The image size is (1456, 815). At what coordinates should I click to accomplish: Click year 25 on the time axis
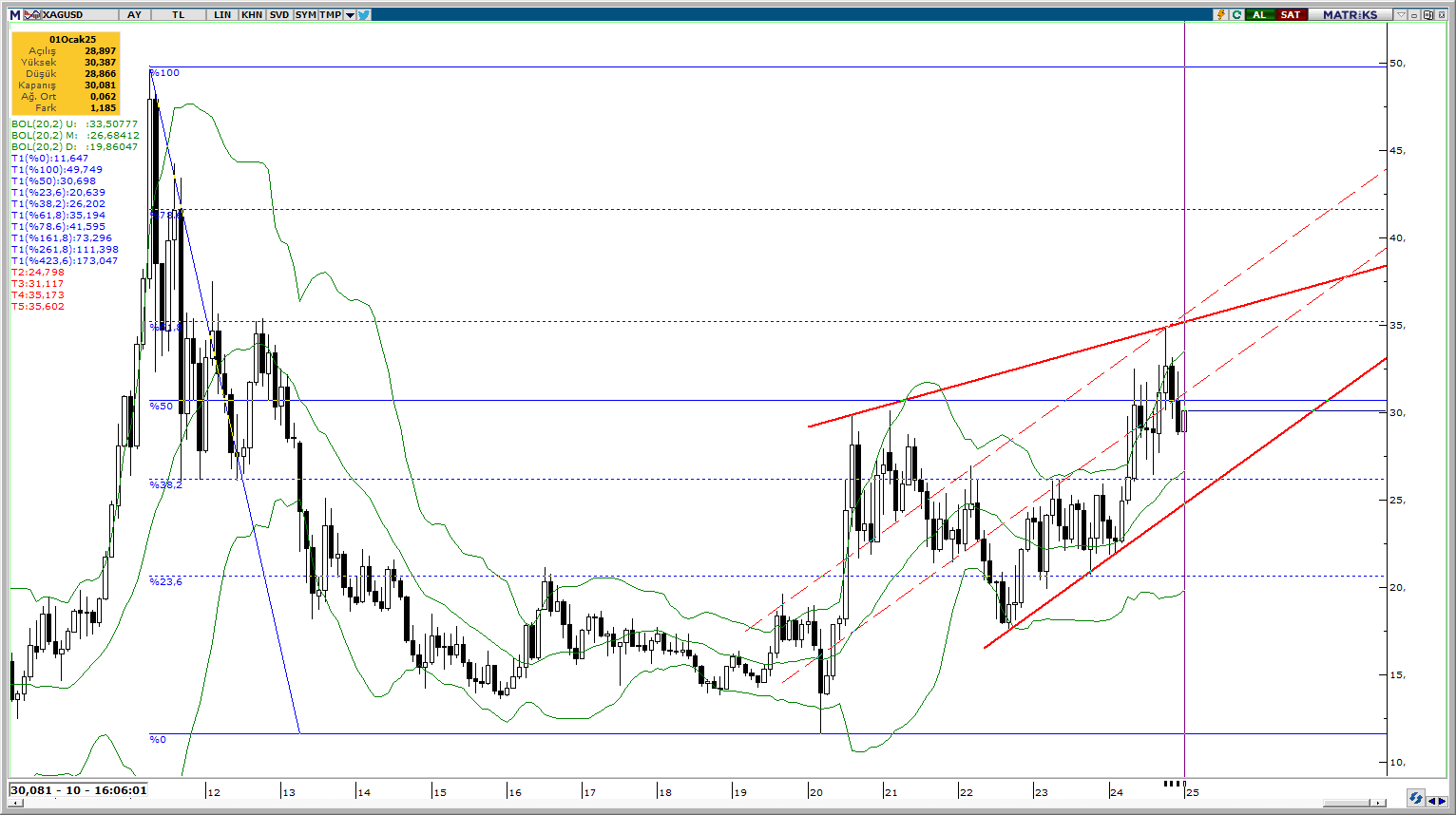click(1192, 792)
